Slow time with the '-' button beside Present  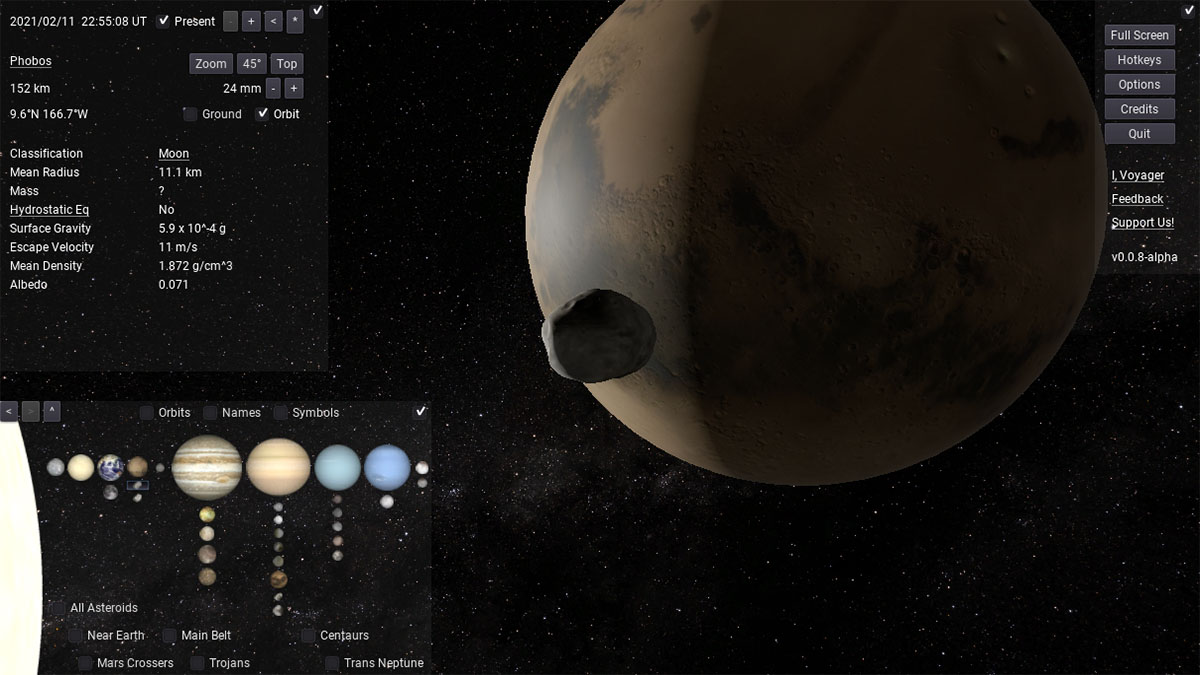pos(231,21)
